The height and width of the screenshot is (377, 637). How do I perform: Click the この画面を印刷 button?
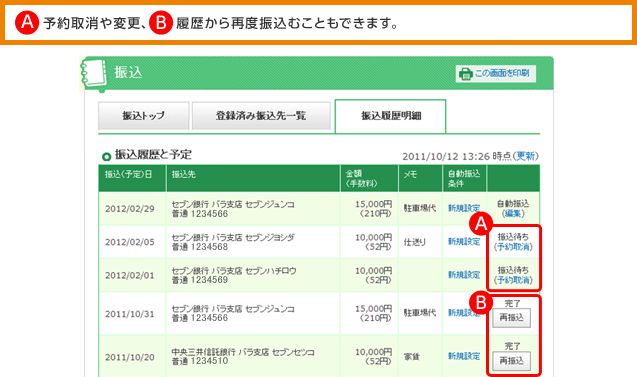[x=496, y=74]
